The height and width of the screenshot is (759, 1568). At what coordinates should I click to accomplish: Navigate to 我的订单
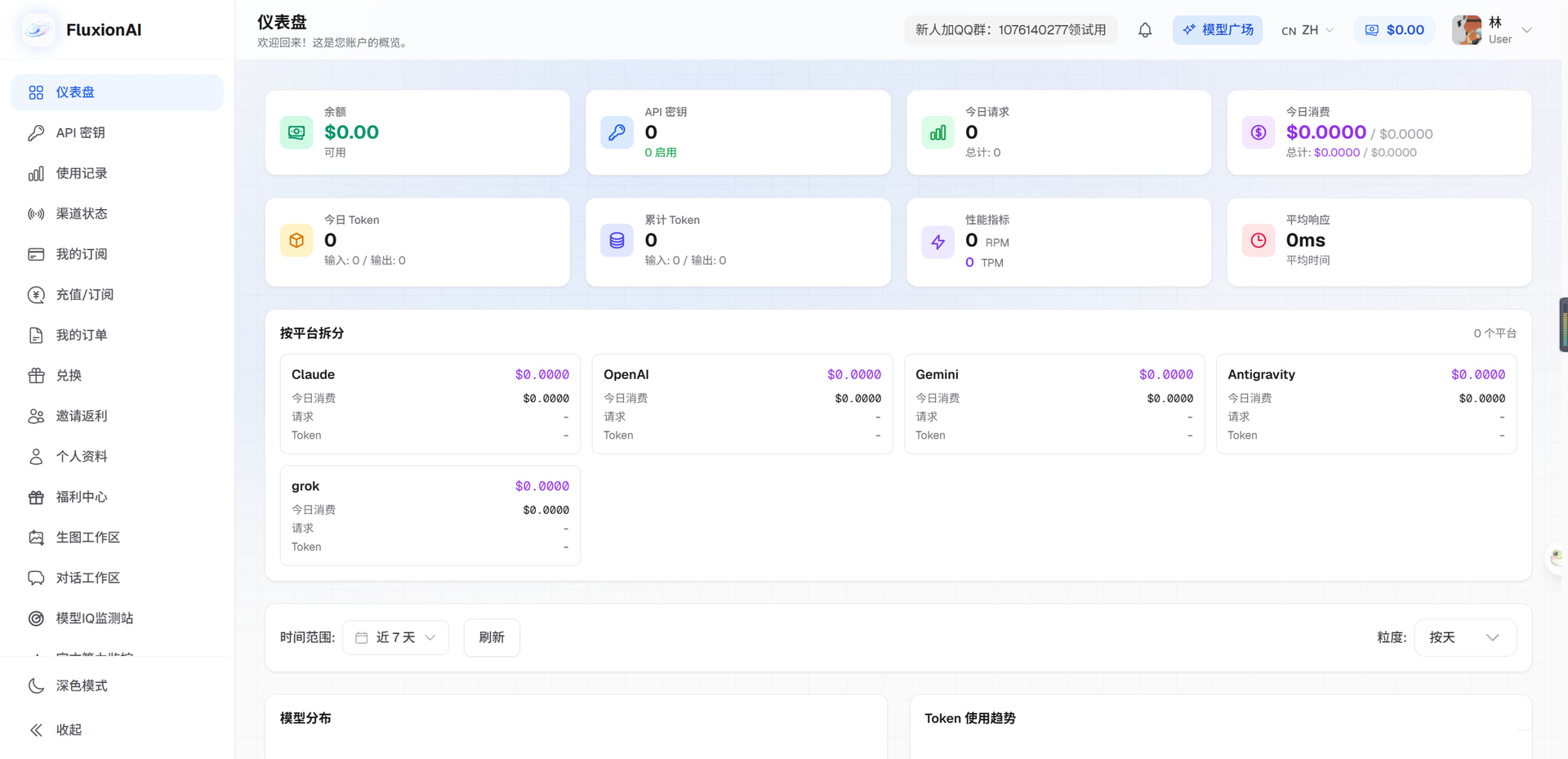(118, 335)
